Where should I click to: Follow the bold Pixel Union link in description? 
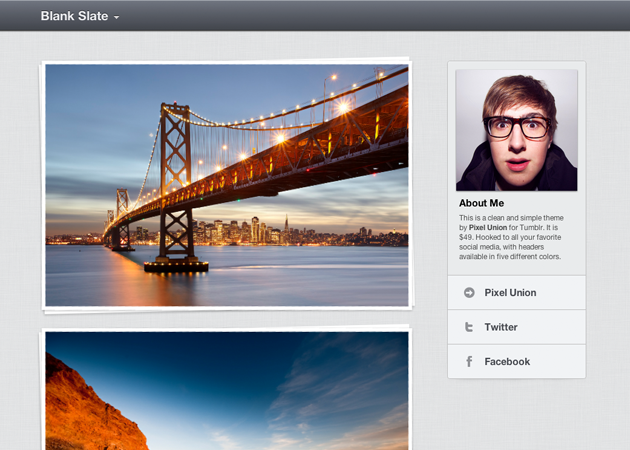pos(488,227)
